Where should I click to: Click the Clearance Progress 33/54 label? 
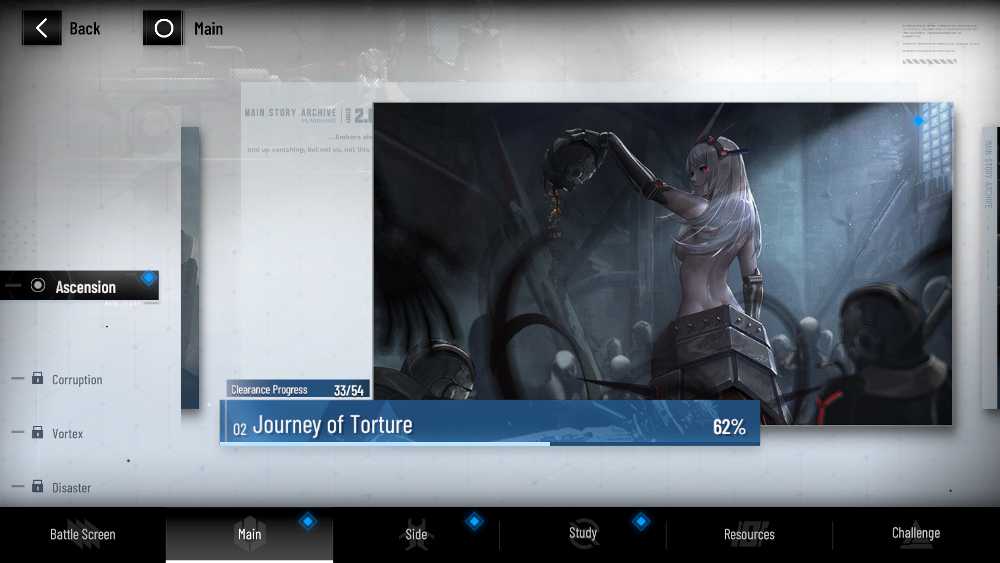298,390
